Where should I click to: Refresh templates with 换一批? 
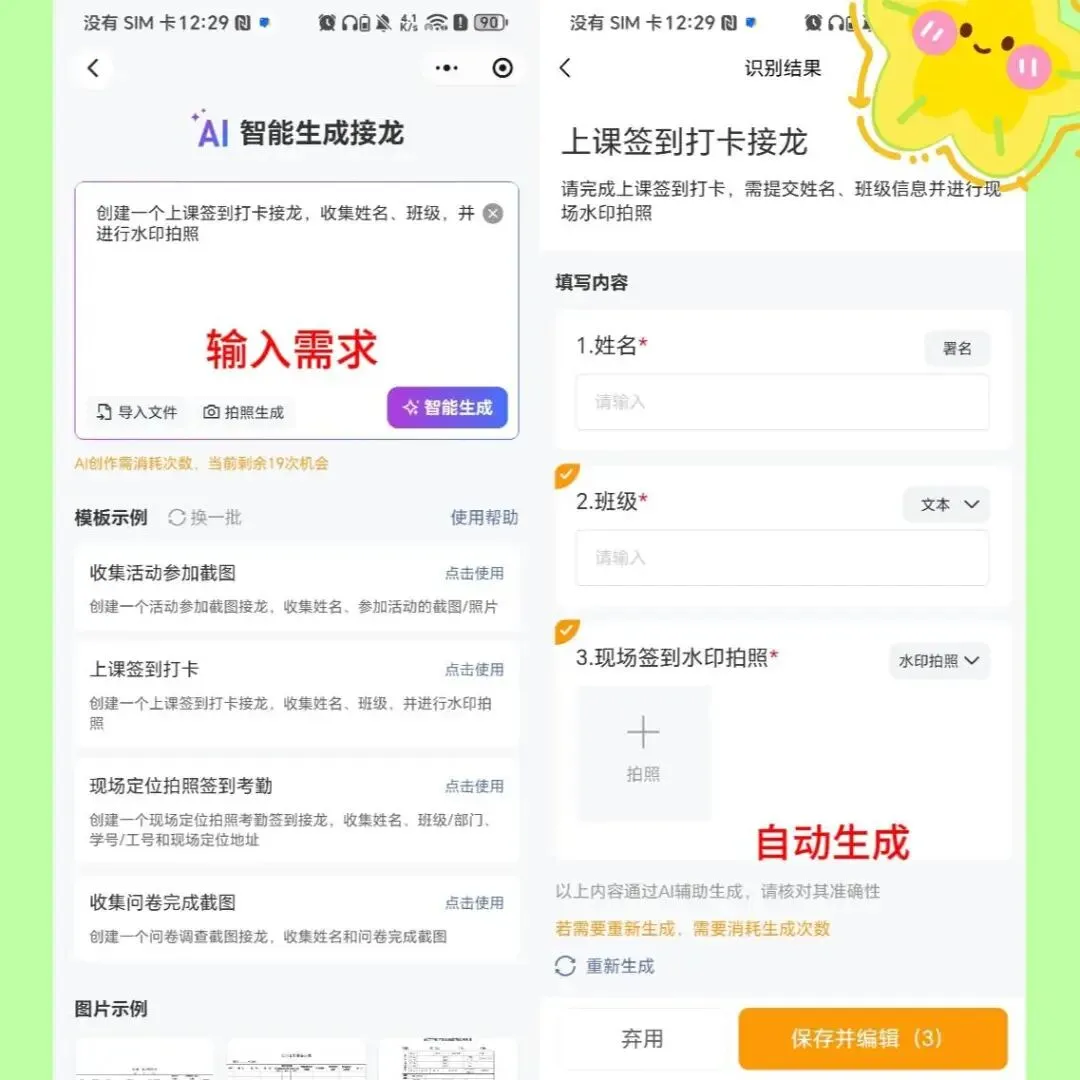pos(205,517)
